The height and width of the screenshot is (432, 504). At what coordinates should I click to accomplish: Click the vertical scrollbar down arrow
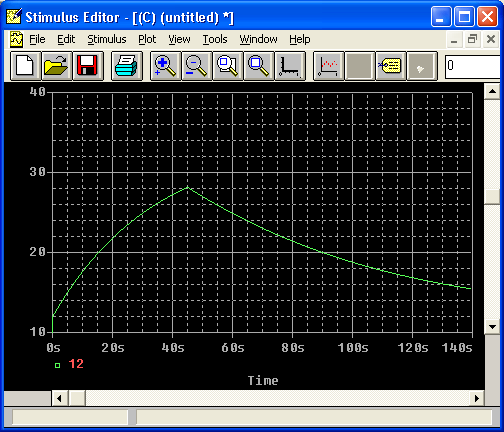[x=492, y=327]
